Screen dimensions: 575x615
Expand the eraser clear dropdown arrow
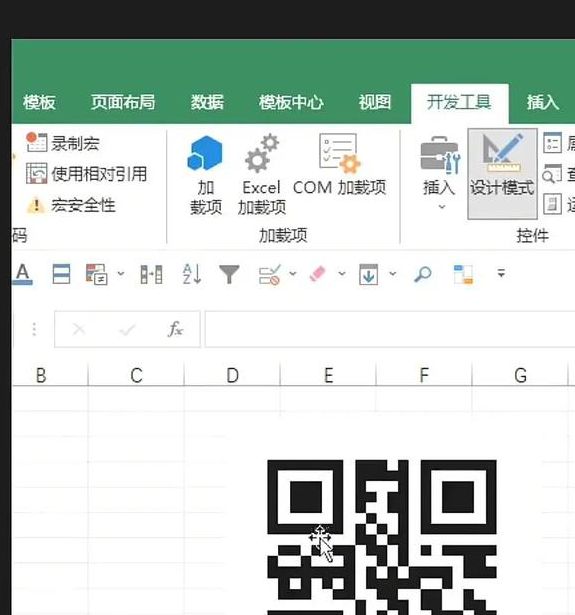342,273
